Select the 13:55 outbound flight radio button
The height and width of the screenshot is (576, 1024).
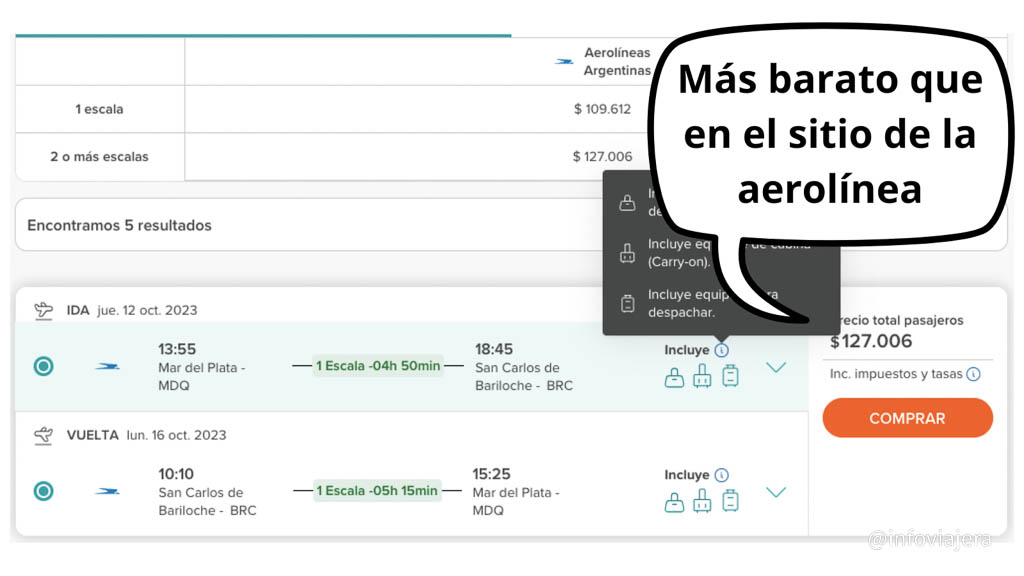pos(43,366)
